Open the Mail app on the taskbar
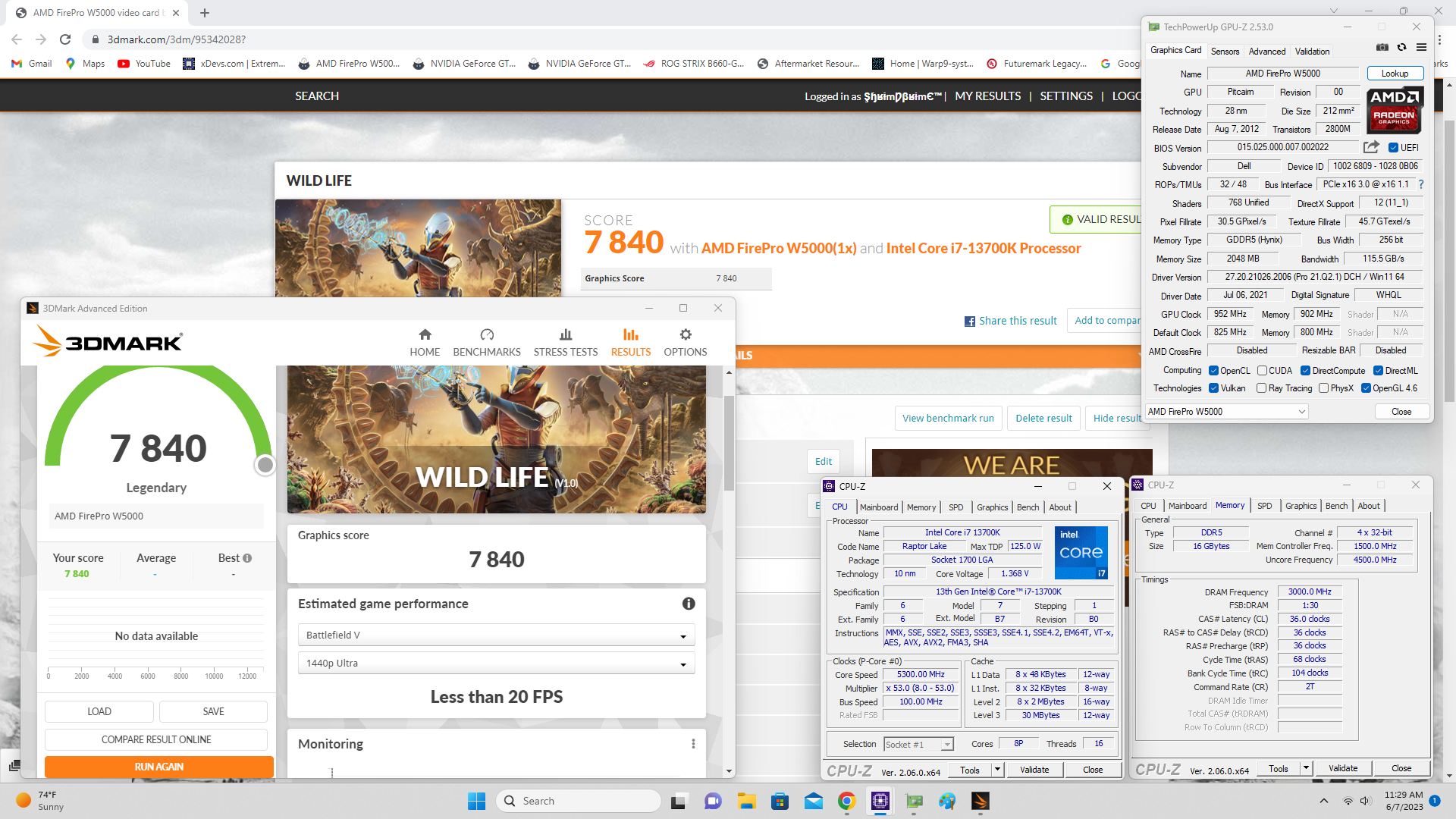 click(814, 801)
